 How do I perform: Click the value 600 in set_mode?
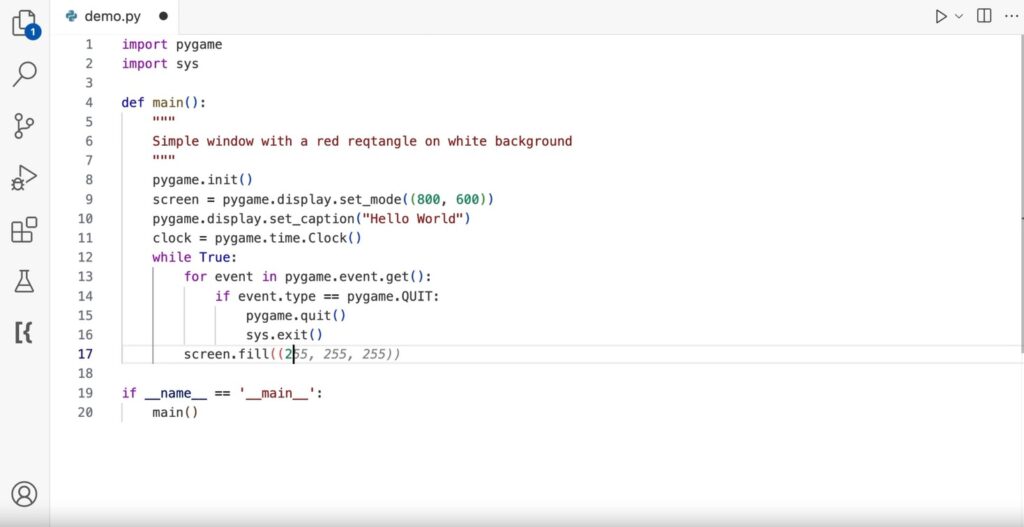click(x=468, y=199)
